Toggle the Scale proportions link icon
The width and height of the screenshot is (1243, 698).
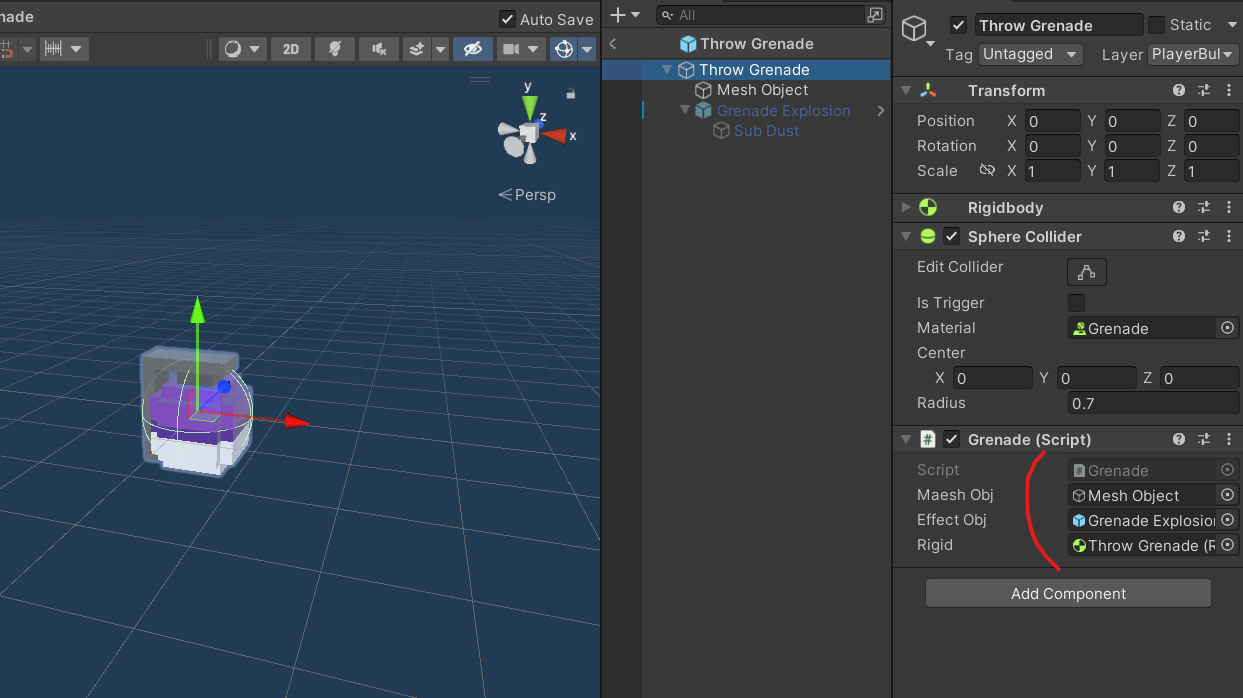click(987, 171)
